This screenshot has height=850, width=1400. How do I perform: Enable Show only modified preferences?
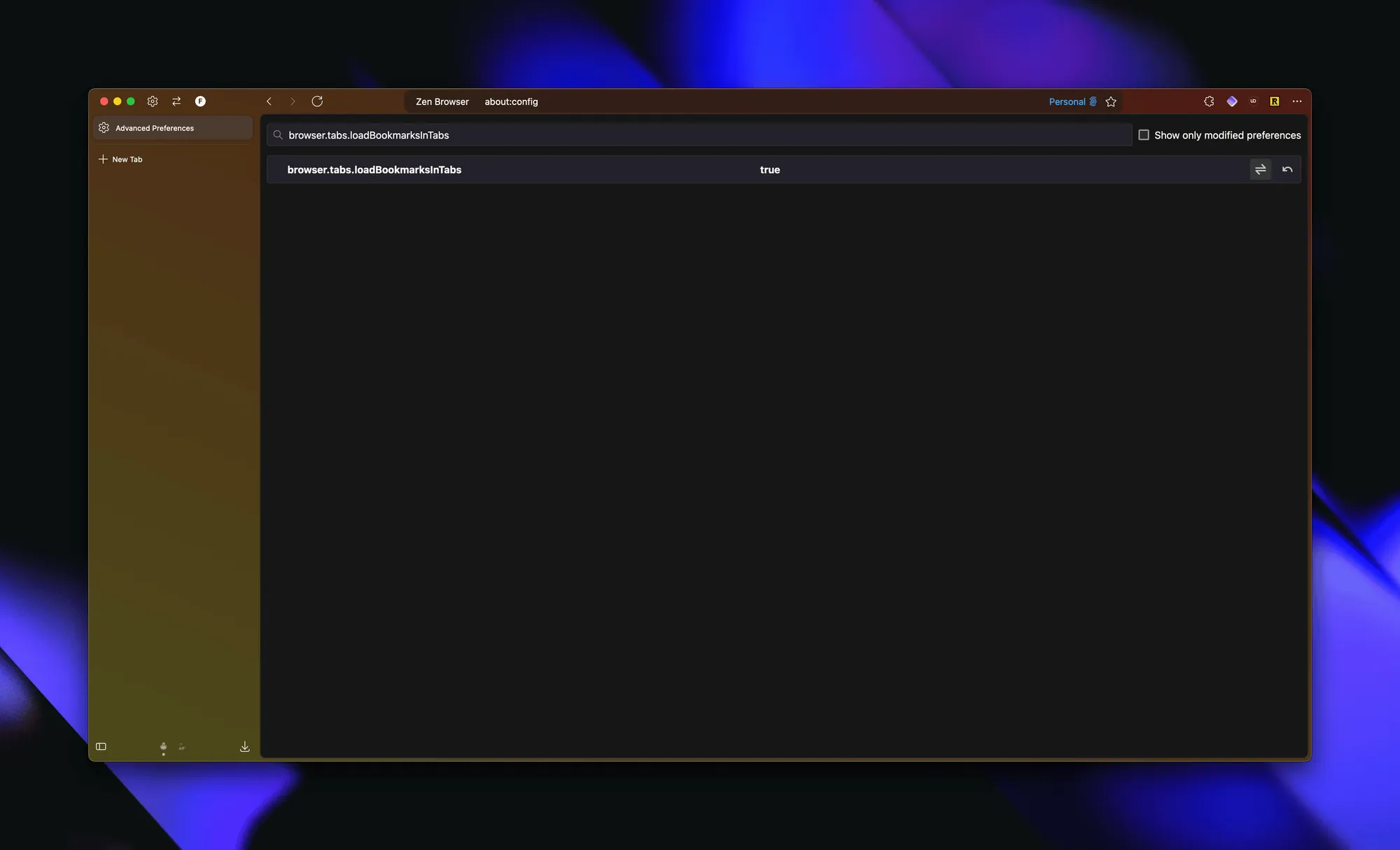point(1144,134)
